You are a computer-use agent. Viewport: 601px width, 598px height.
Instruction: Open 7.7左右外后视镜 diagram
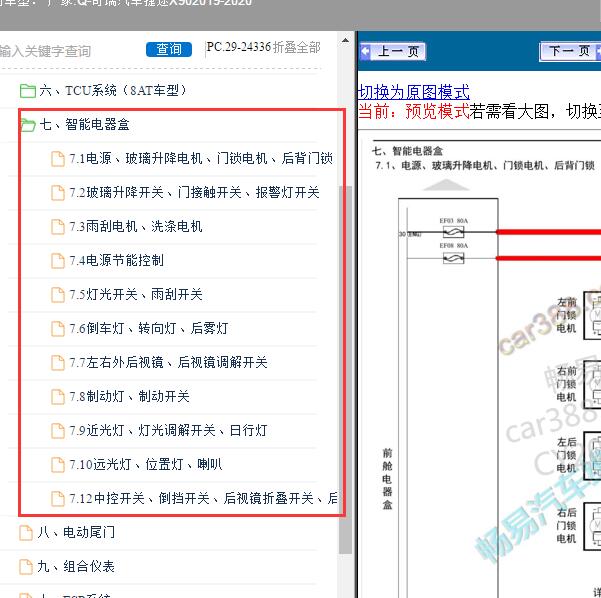point(168,363)
